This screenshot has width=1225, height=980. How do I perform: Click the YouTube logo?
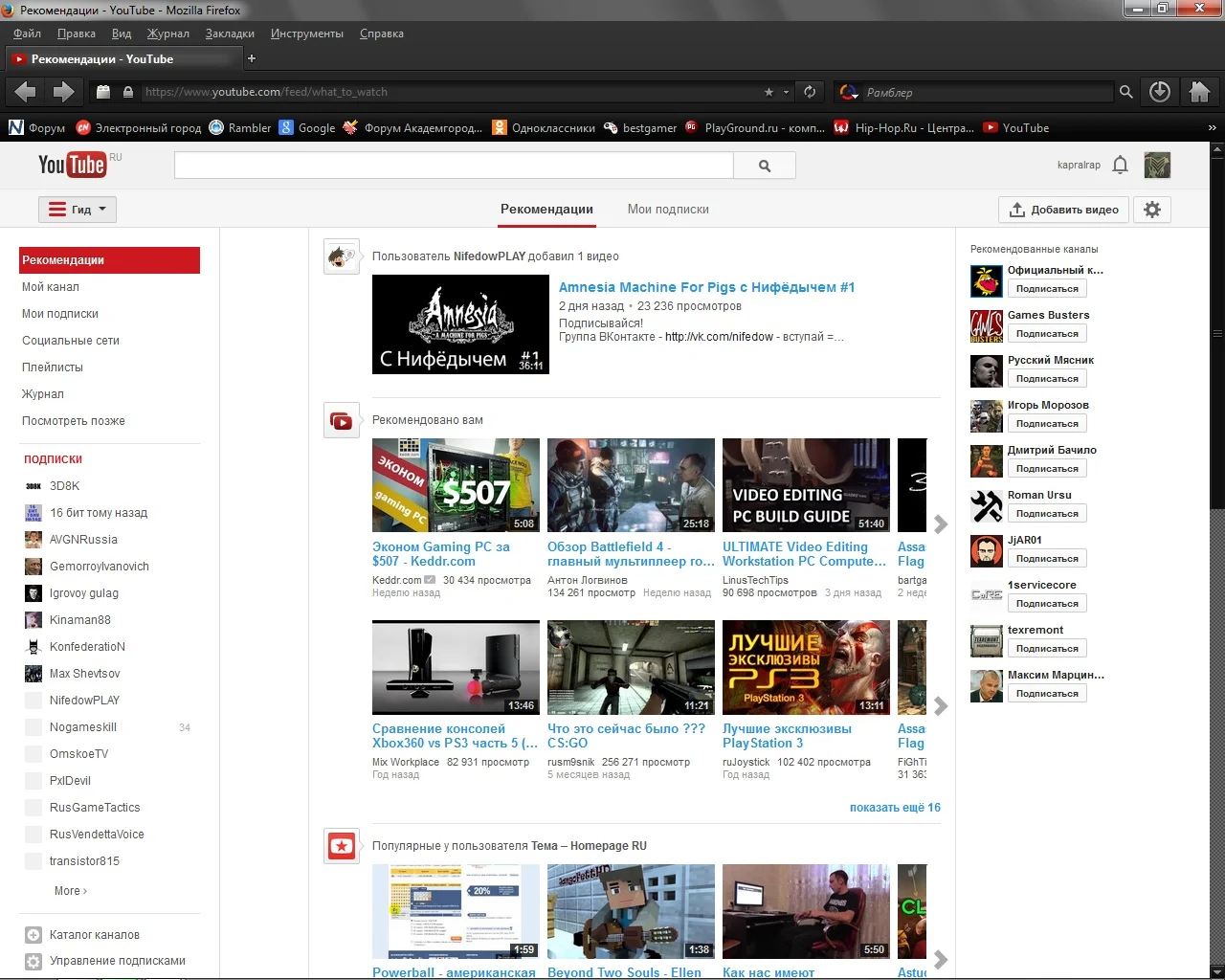pyautogui.click(x=73, y=165)
